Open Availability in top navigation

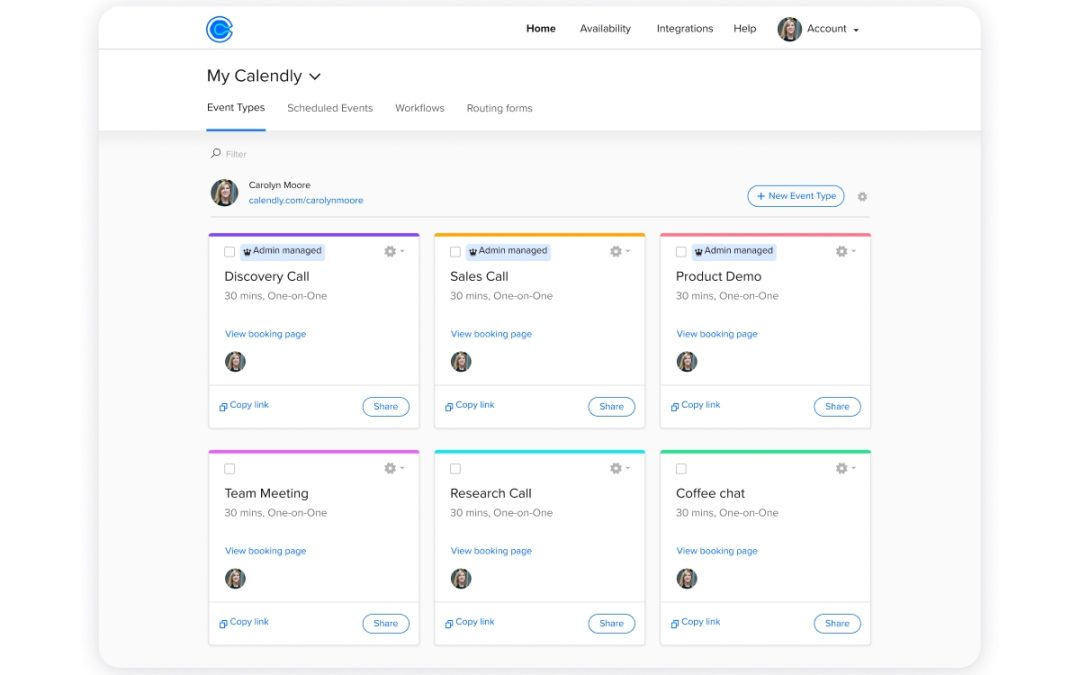[605, 28]
